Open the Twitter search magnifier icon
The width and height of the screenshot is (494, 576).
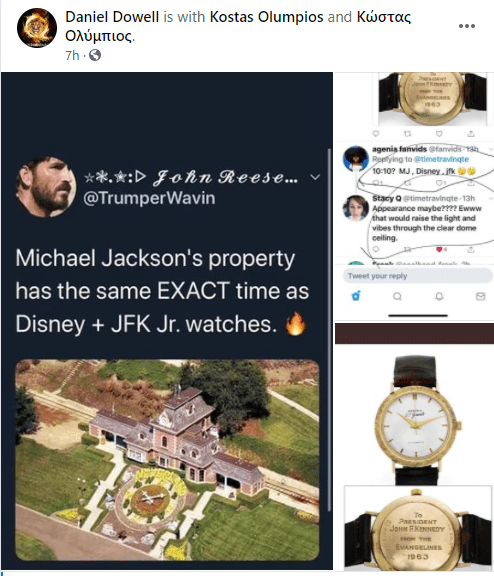click(x=397, y=296)
